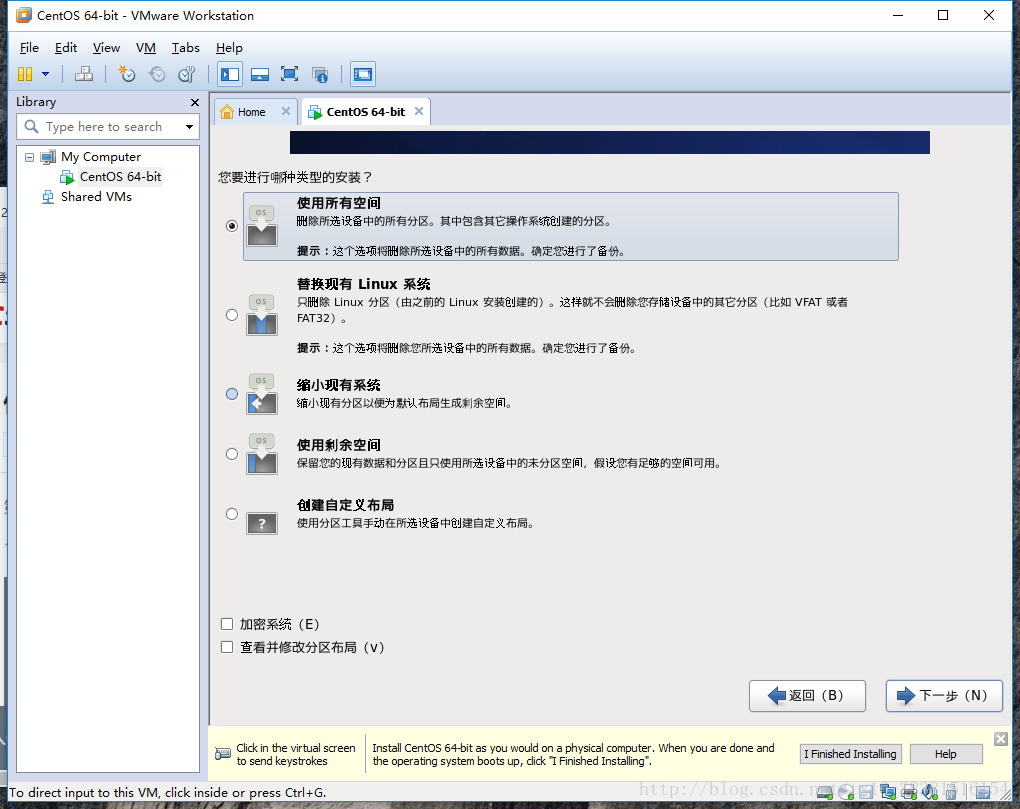The width and height of the screenshot is (1020, 809).
Task: Select the 缩小现有系统 radio option
Action: (x=232, y=394)
